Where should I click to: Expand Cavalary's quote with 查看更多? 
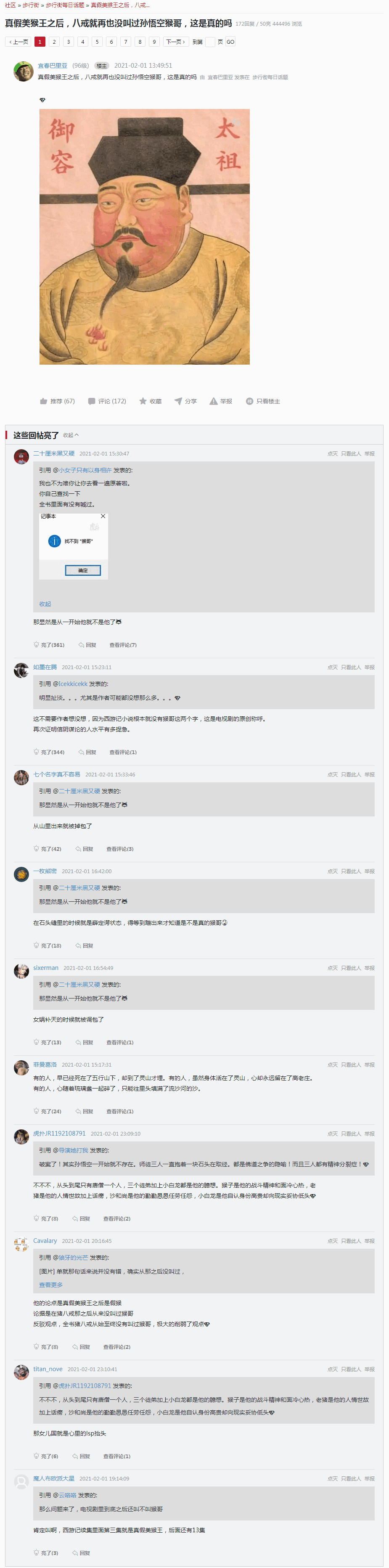(x=51, y=1285)
